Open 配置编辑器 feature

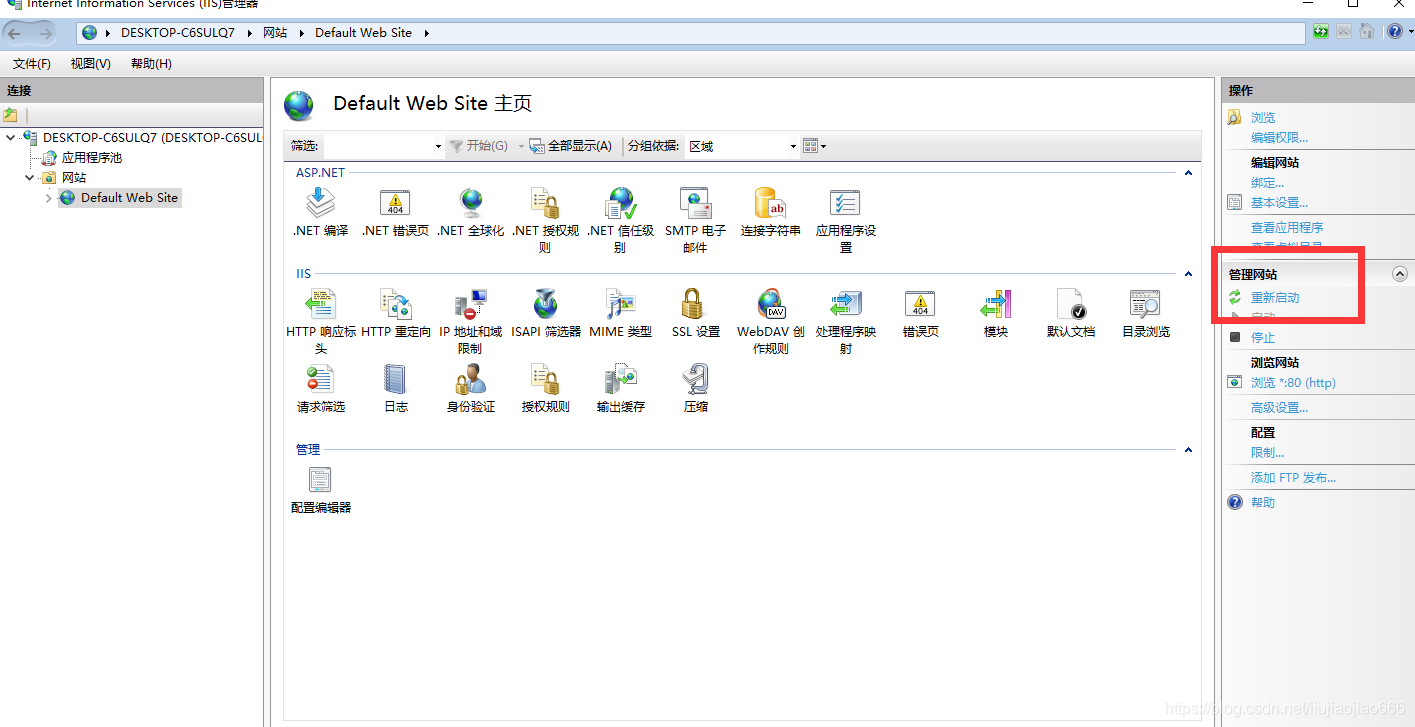pos(321,489)
